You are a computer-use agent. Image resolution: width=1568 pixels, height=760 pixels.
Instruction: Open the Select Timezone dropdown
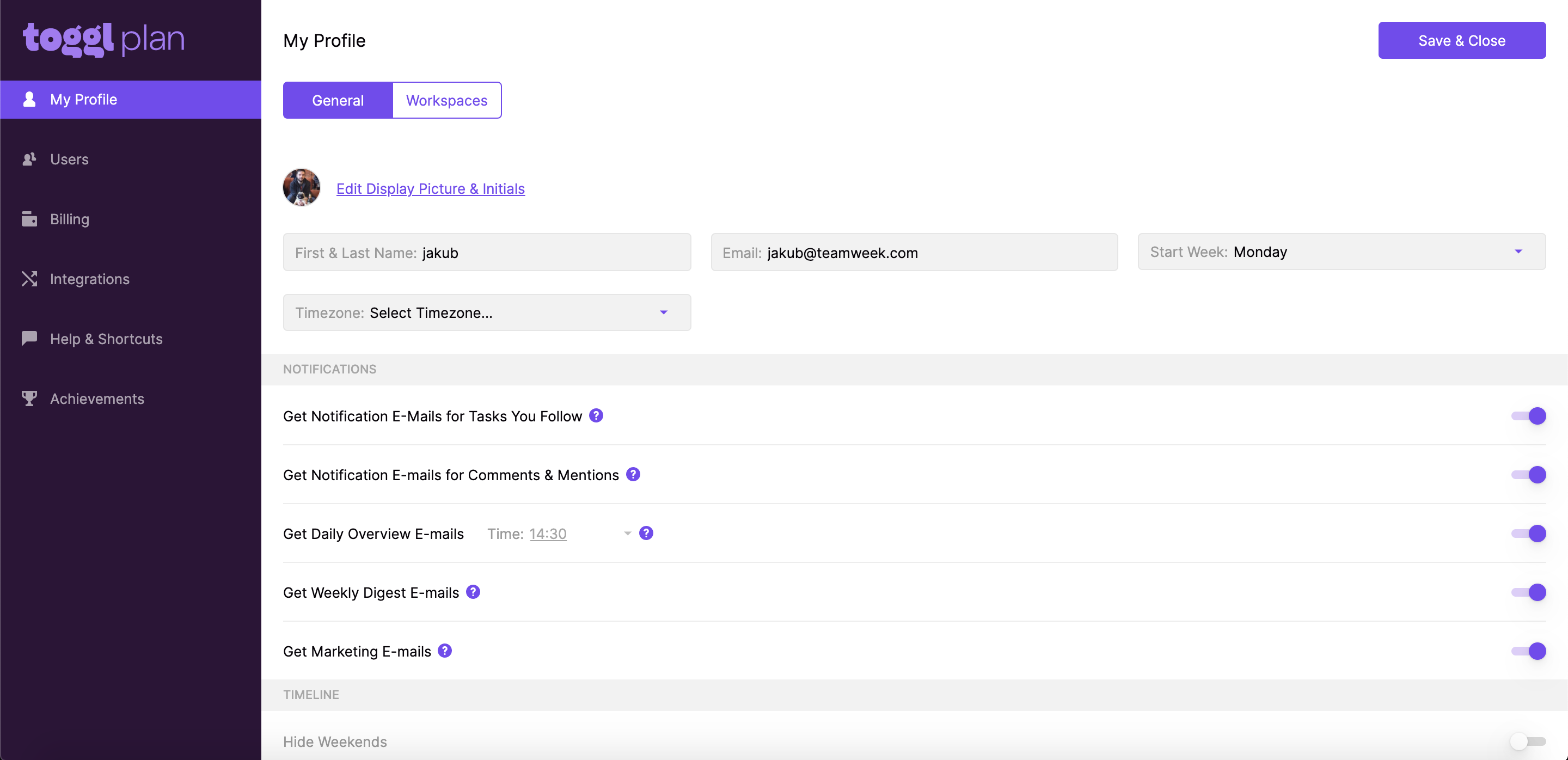coord(663,312)
